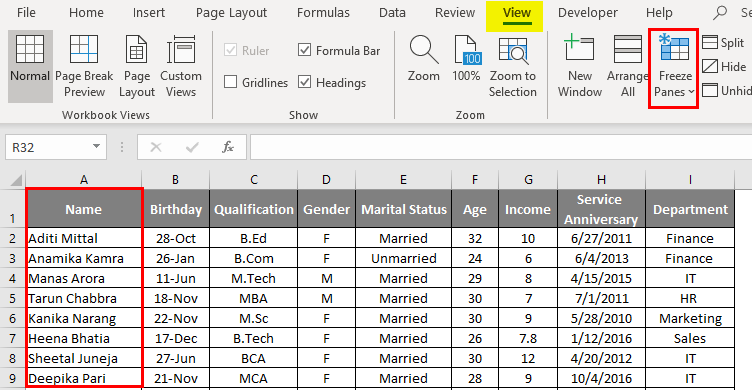Image resolution: width=752 pixels, height=390 pixels.
Task: Select column B header
Action: point(176,180)
